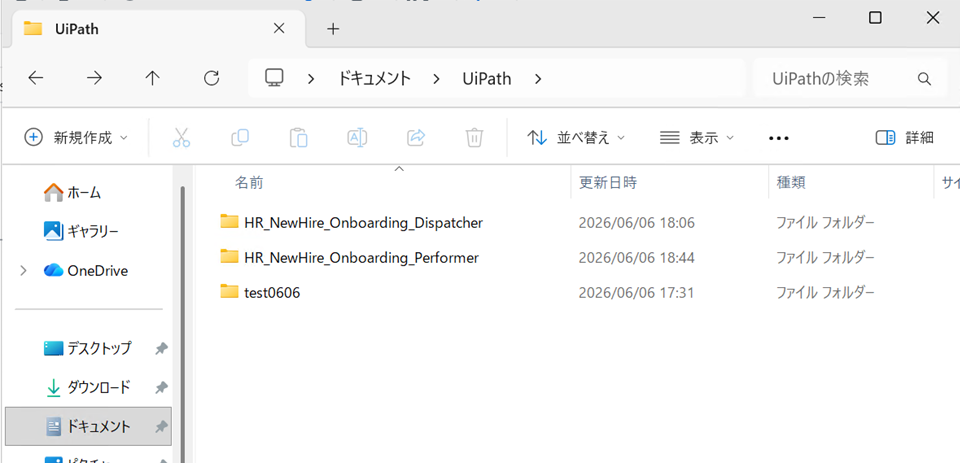
Task: Navigate up one folder level
Action: (x=152, y=78)
